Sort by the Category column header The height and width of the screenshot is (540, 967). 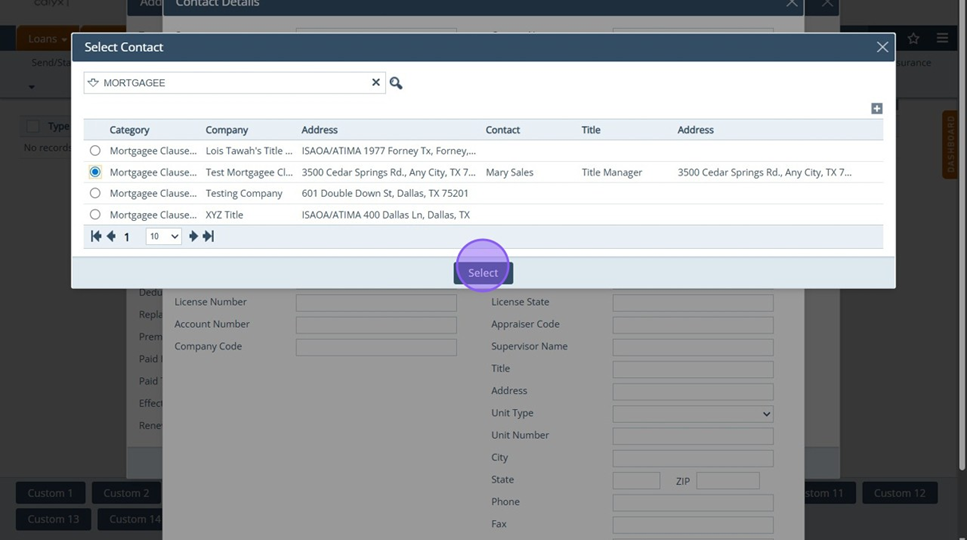[129, 130]
